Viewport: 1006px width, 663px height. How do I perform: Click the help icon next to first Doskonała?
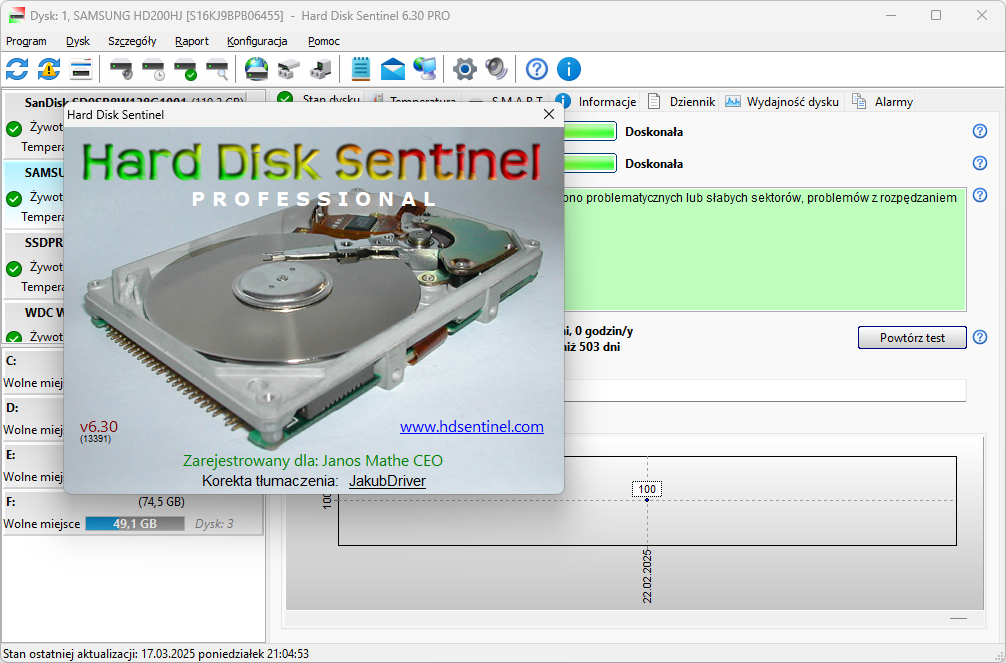[x=980, y=131]
